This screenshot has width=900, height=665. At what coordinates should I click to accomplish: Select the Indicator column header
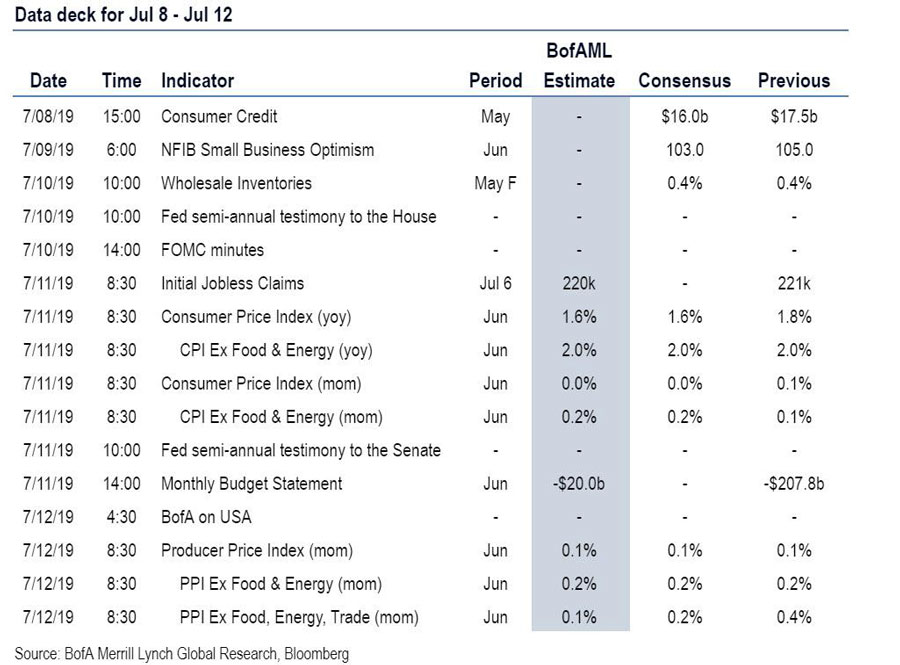click(197, 80)
